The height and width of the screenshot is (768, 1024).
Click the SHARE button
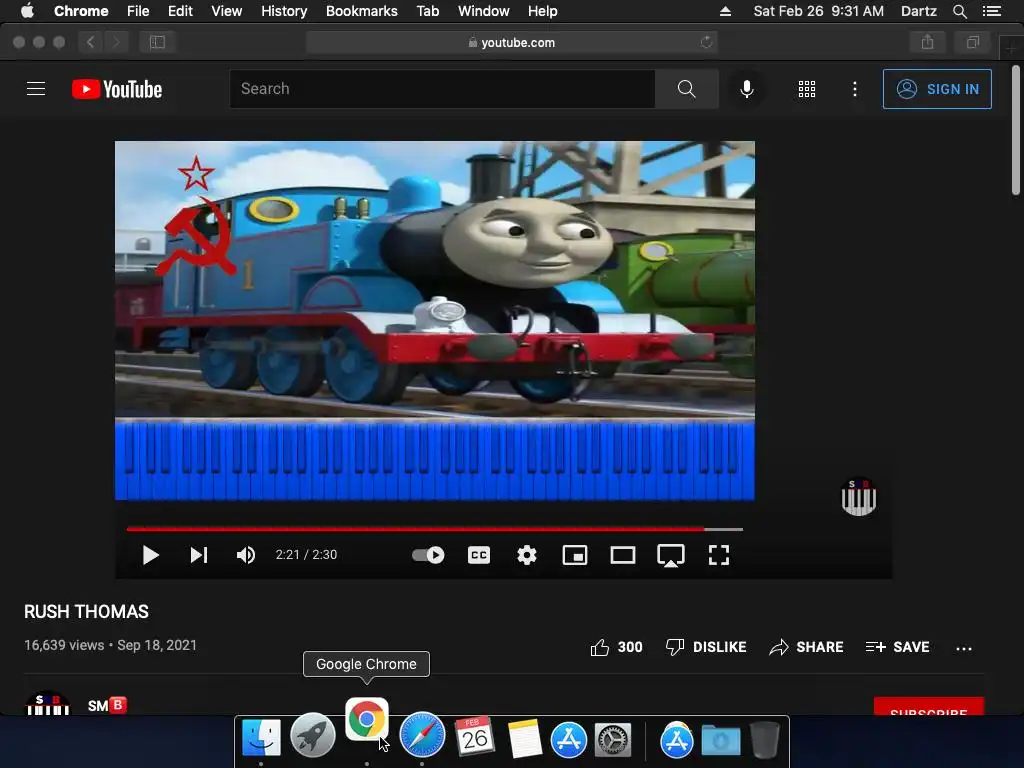806,647
